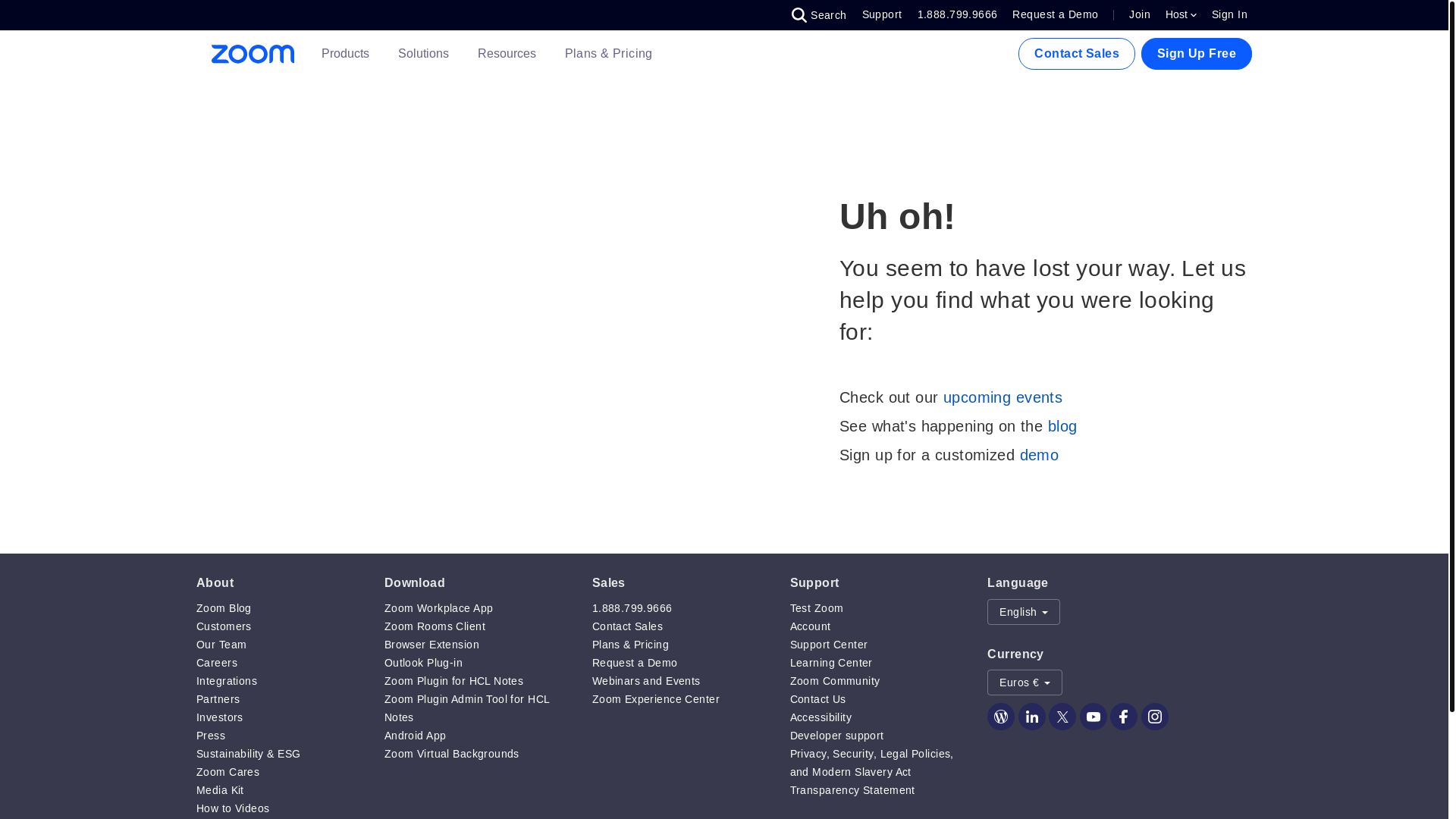Open Zoom's Instagram icon
Image resolution: width=1456 pixels, height=819 pixels.
(x=1155, y=717)
